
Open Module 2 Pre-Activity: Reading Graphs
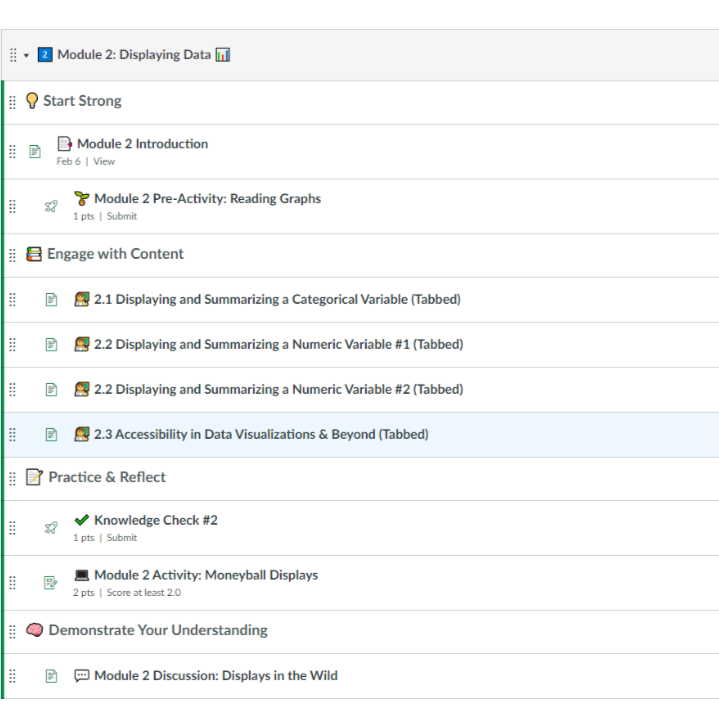207,199
